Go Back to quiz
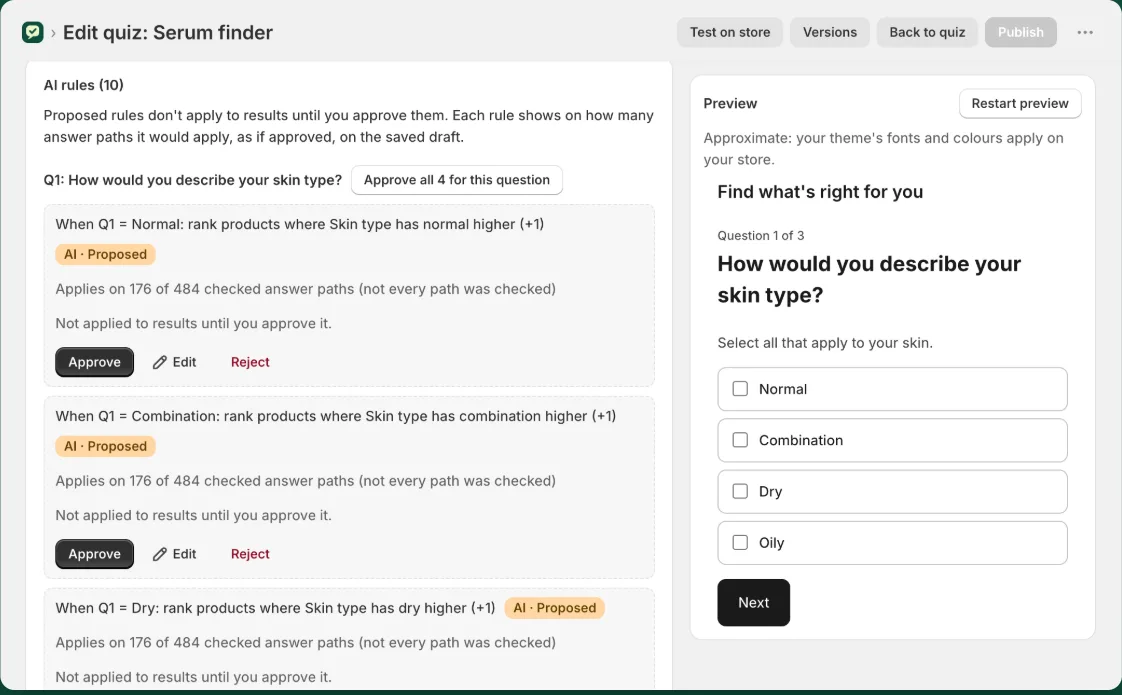The height and width of the screenshot is (695, 1122). [x=927, y=32]
